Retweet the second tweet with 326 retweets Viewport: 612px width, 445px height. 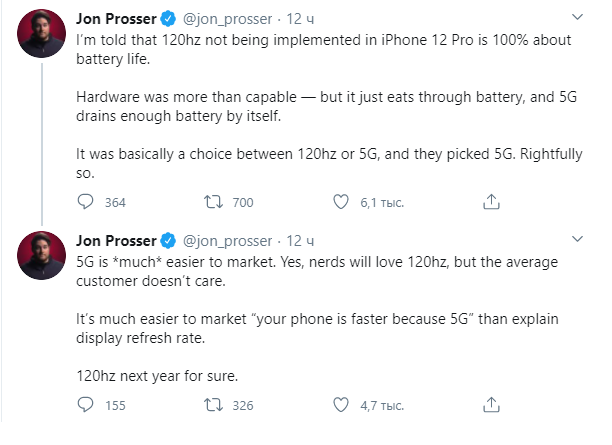tap(212, 405)
